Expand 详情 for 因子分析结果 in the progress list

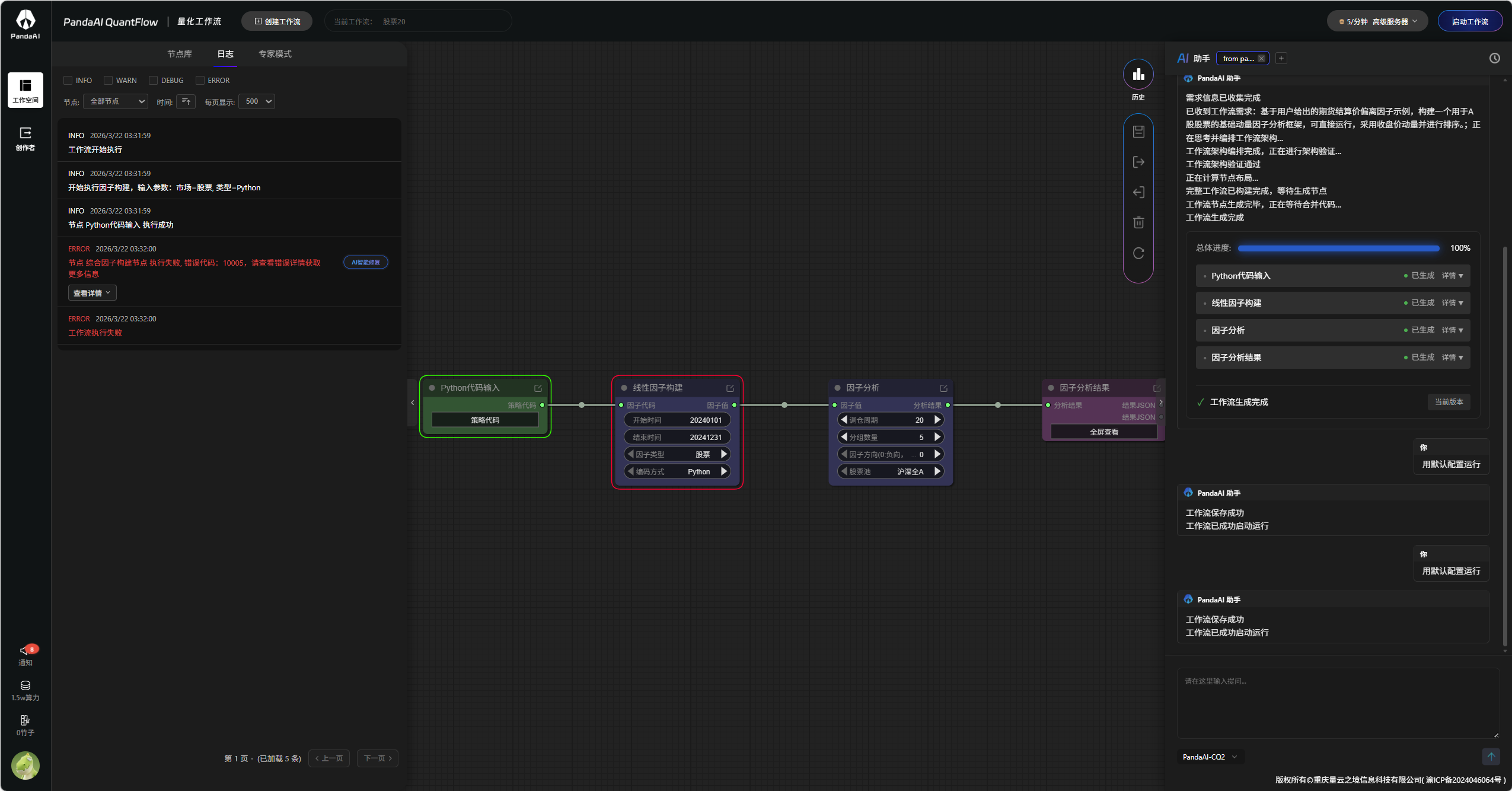point(1452,358)
